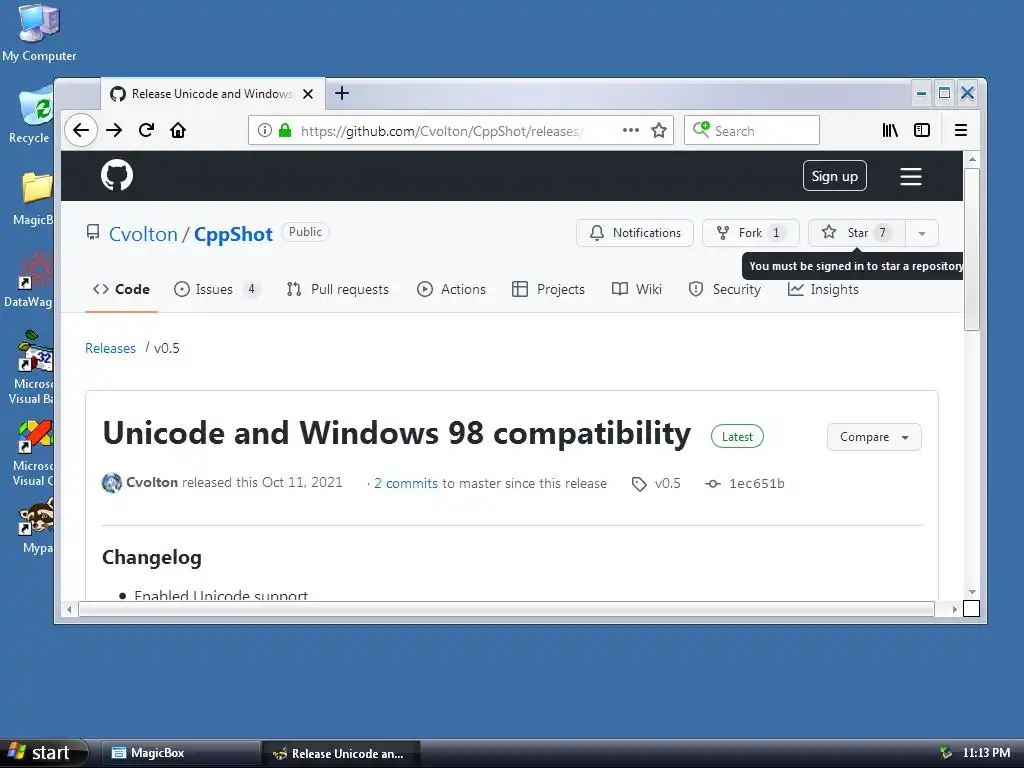Select the Recycle Bin desktop icon

pyautogui.click(x=33, y=114)
